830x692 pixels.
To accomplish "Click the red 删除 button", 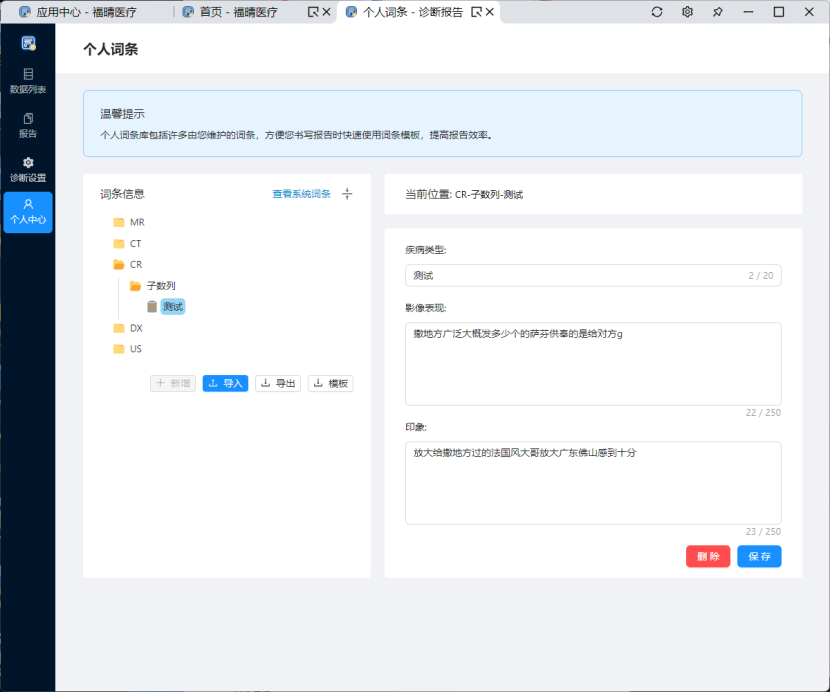I will click(707, 557).
